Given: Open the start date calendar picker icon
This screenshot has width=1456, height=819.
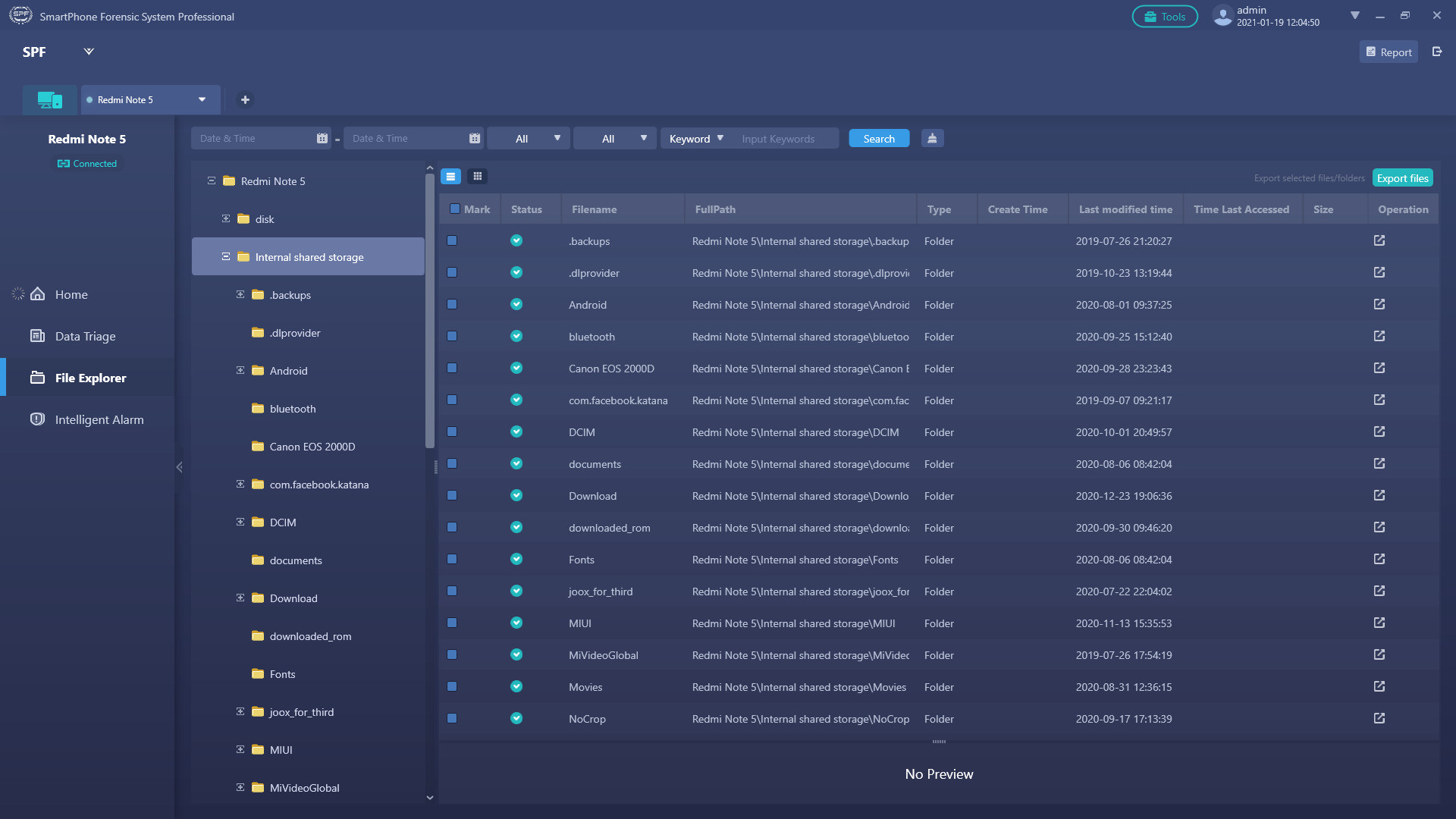Looking at the screenshot, I should [322, 138].
